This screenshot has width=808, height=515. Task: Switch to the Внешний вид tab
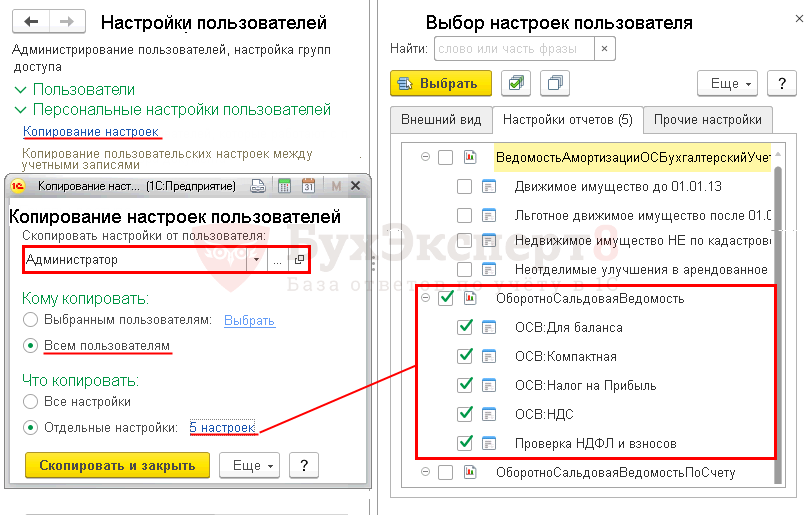[x=441, y=120]
